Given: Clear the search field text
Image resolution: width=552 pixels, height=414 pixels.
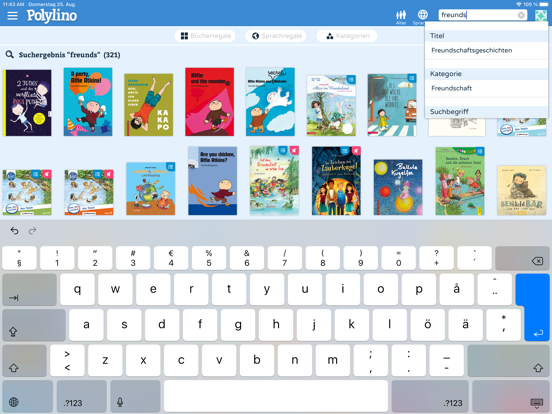Looking at the screenshot, I should 521,15.
